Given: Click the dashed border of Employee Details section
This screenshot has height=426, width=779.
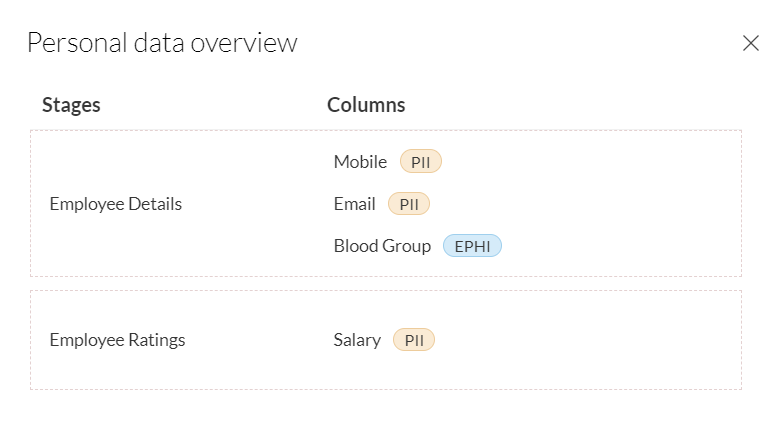Looking at the screenshot, I should click(386, 130).
